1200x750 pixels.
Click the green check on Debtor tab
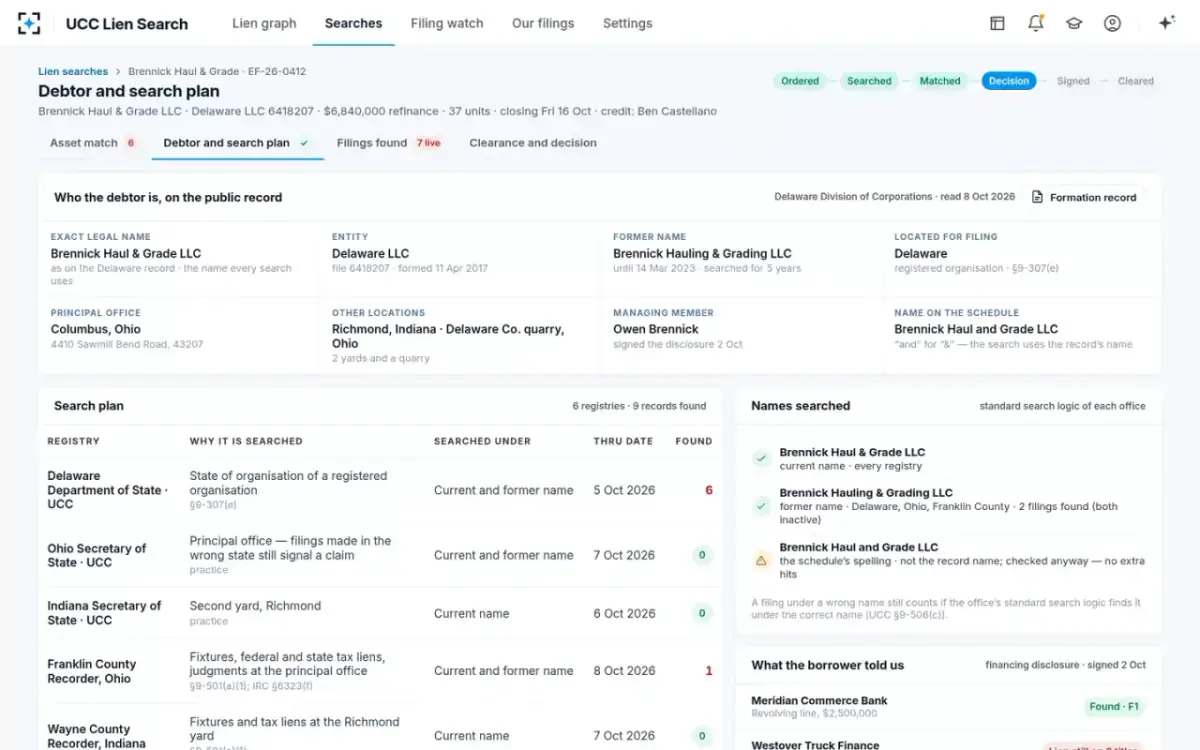click(304, 143)
